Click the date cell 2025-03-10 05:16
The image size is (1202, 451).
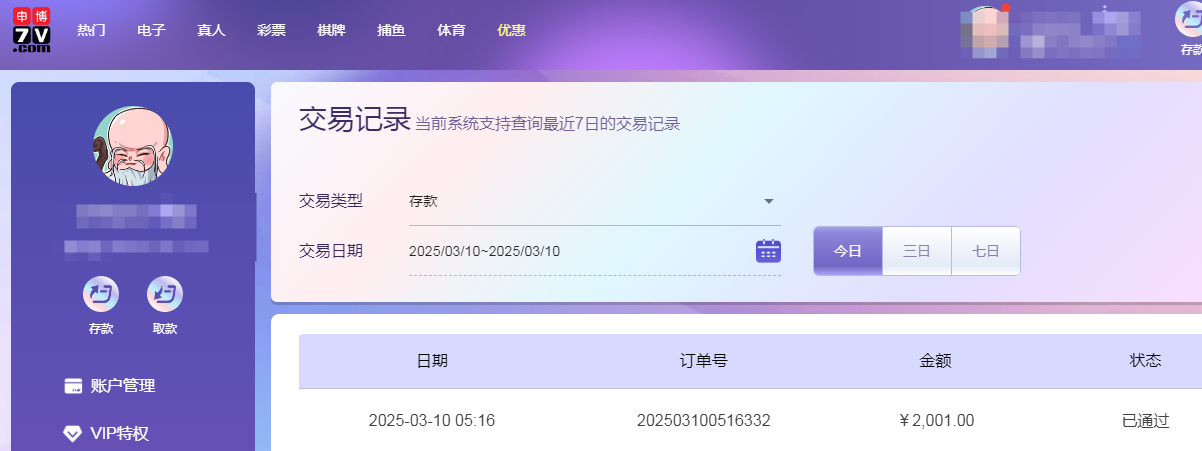click(432, 420)
